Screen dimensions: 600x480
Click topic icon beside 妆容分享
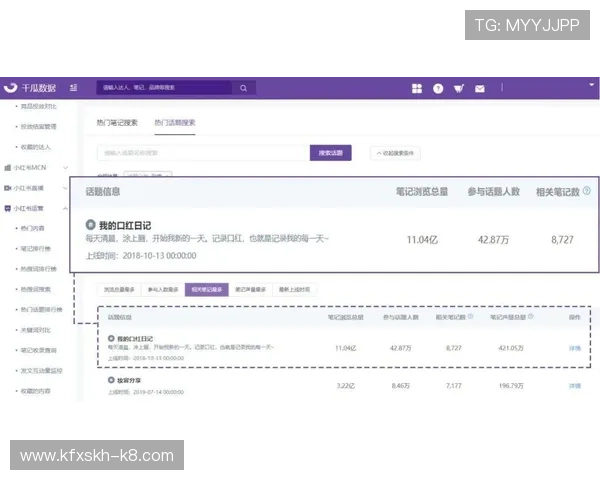pos(111,380)
